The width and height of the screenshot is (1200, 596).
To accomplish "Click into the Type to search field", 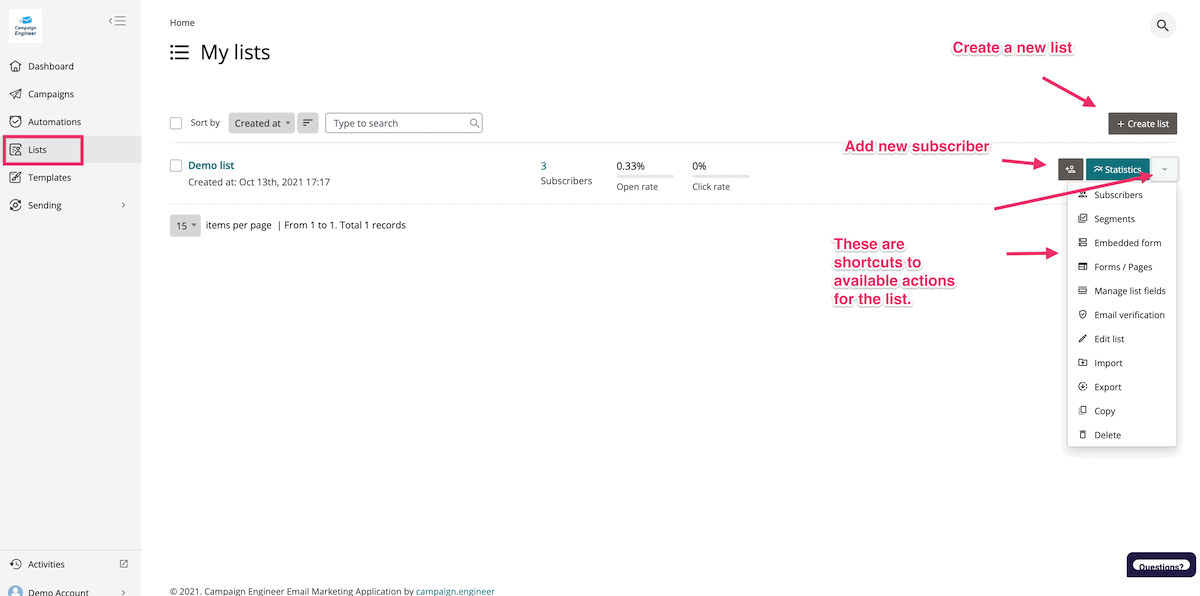I will point(398,123).
